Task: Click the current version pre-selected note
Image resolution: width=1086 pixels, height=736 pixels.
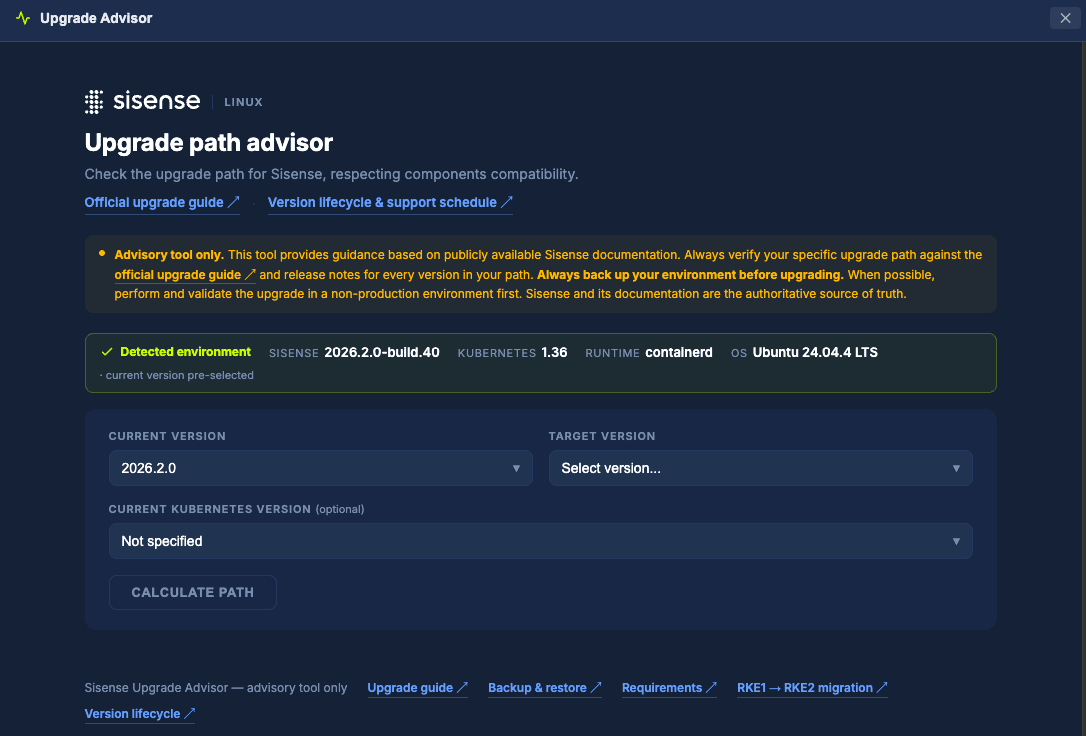Action: (x=177, y=375)
